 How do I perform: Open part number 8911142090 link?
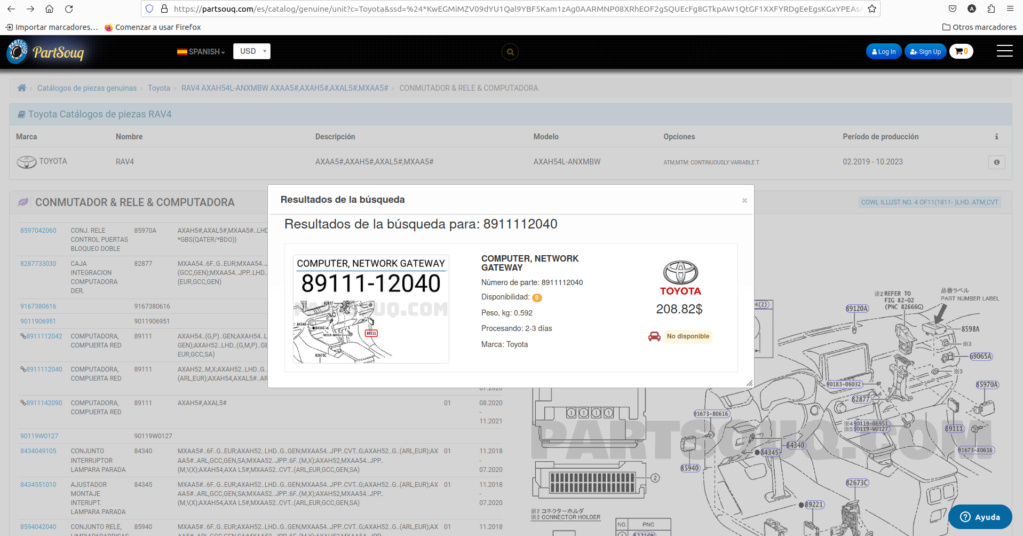click(44, 403)
